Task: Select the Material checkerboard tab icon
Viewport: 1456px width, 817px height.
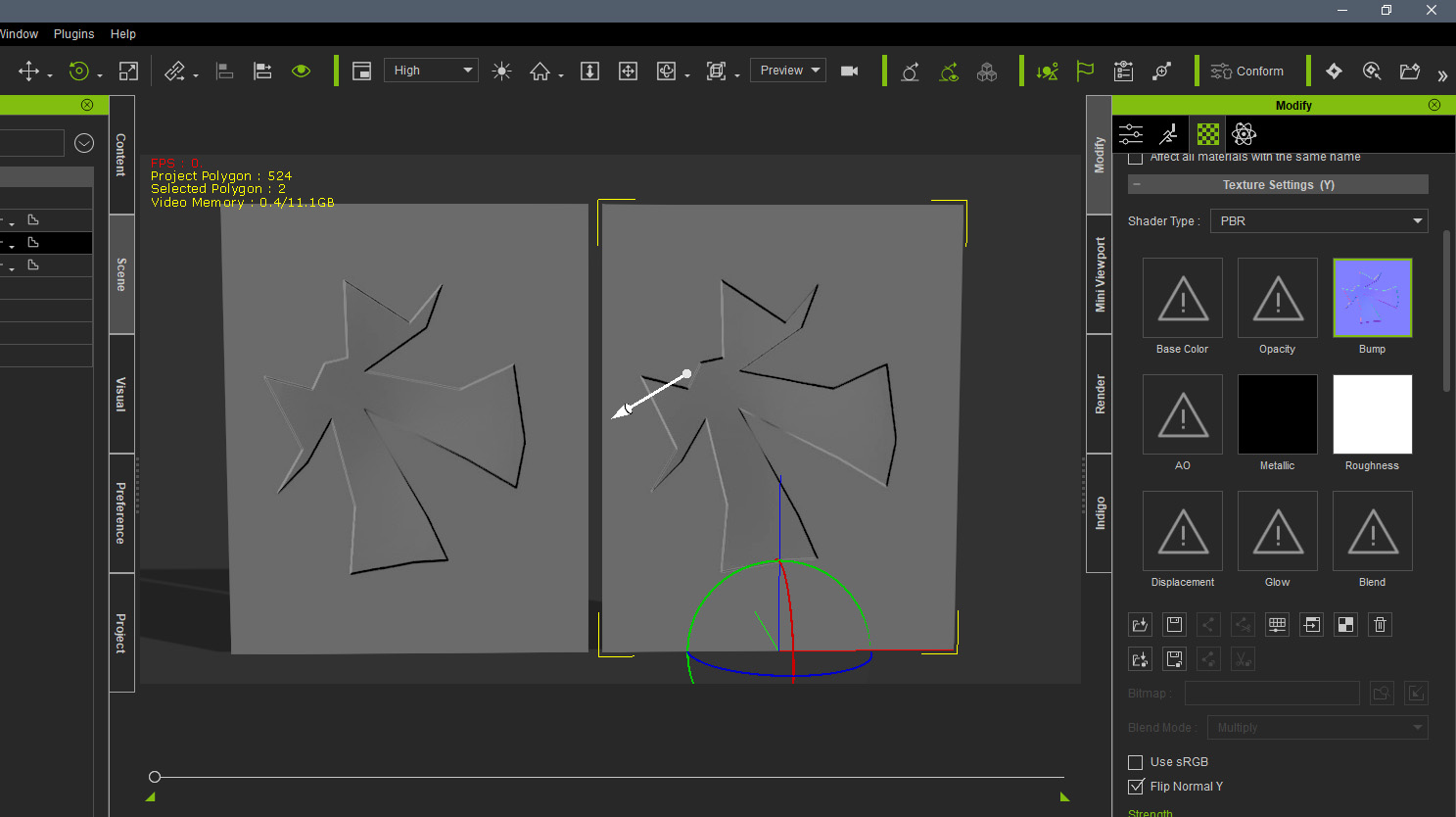Action: click(x=1208, y=134)
